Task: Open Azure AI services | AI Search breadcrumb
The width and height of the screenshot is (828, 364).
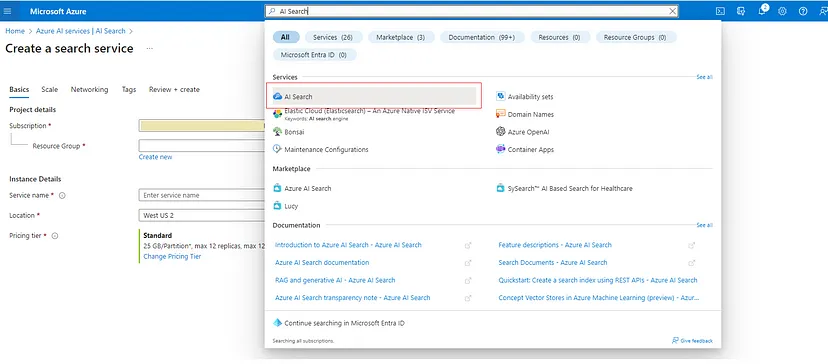Action: [x=81, y=31]
